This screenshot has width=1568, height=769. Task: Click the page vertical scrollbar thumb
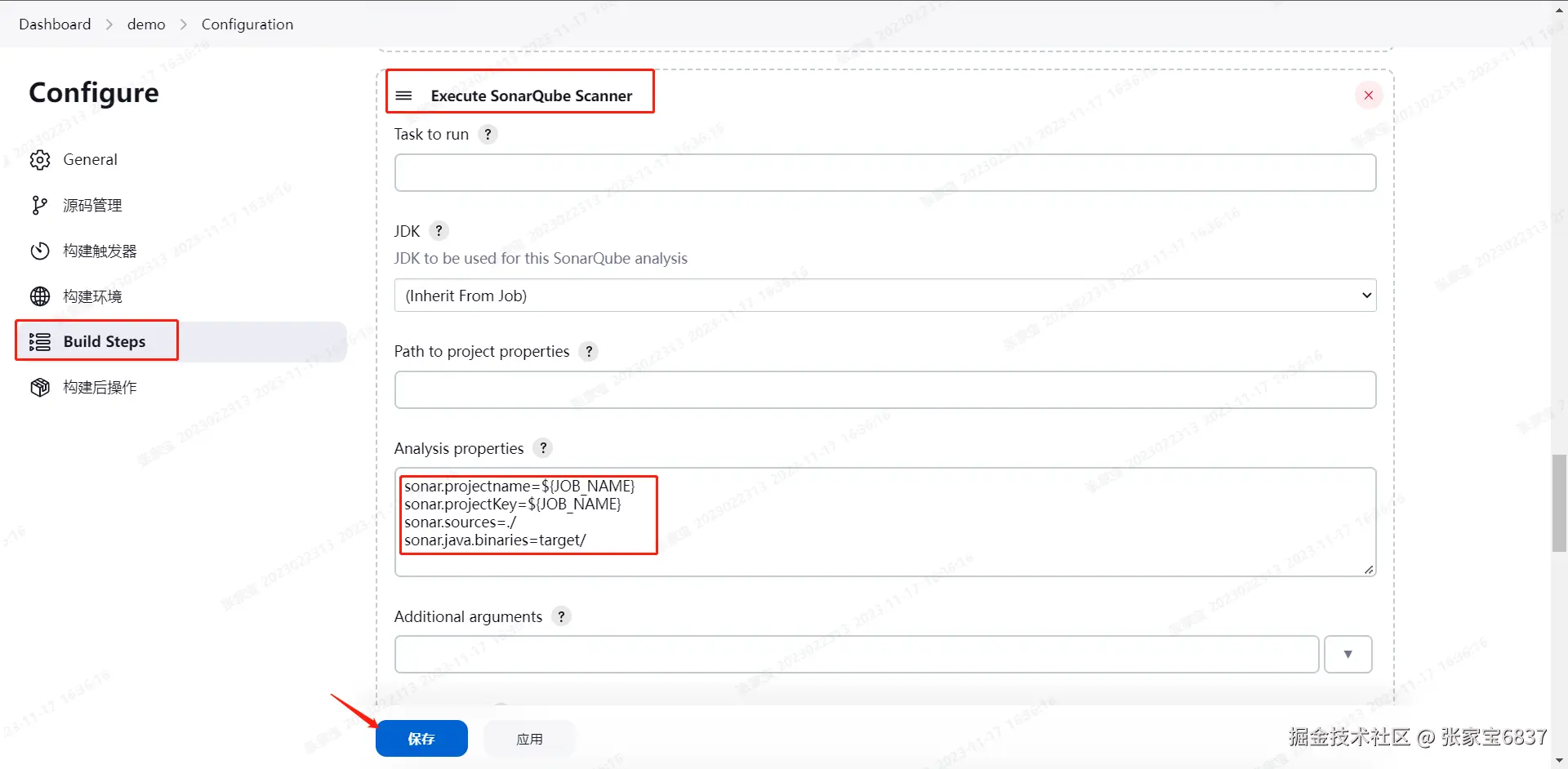[1559, 504]
